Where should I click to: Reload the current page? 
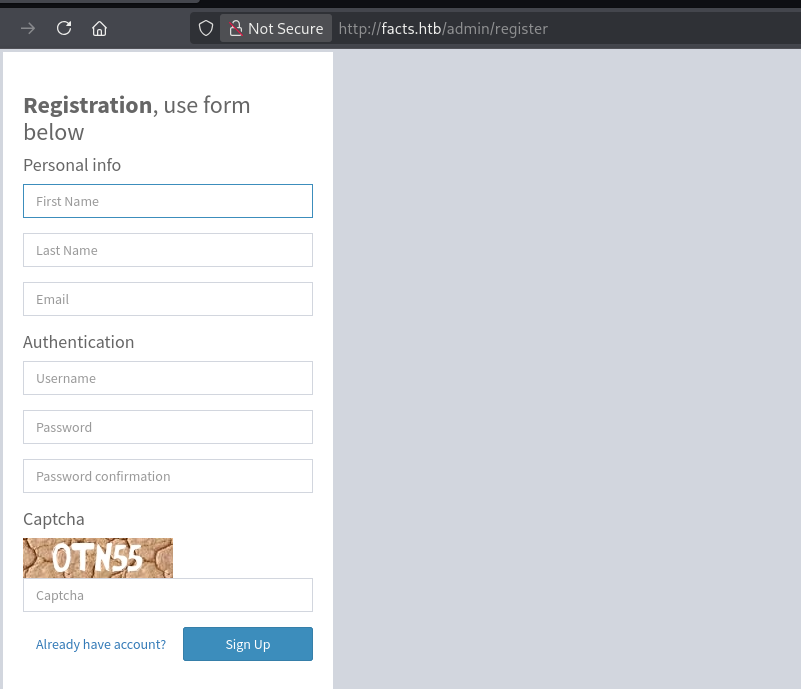pos(64,28)
